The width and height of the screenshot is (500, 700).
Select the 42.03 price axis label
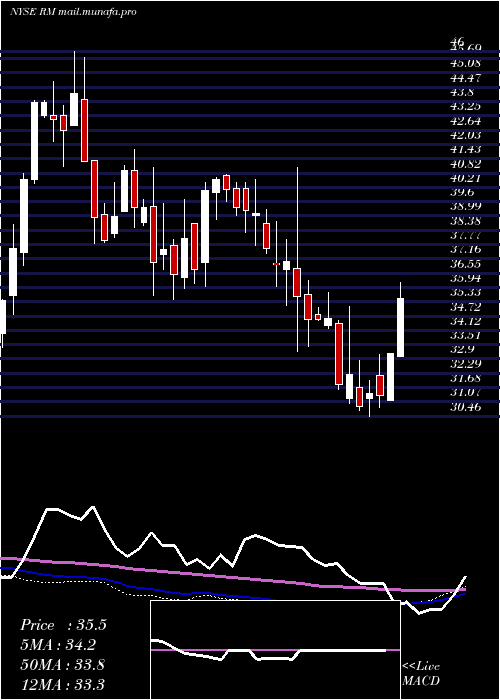pyautogui.click(x=466, y=135)
